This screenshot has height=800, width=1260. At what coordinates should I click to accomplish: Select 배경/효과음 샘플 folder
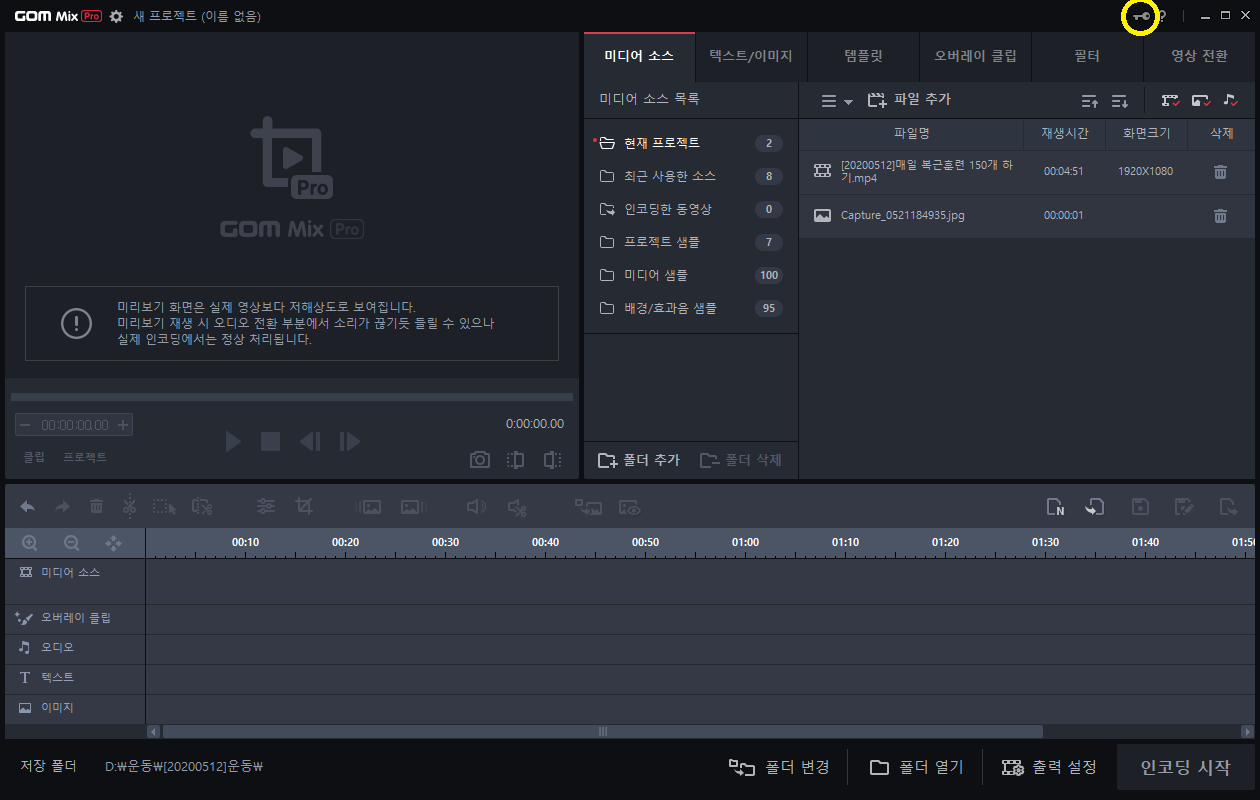click(x=690, y=308)
